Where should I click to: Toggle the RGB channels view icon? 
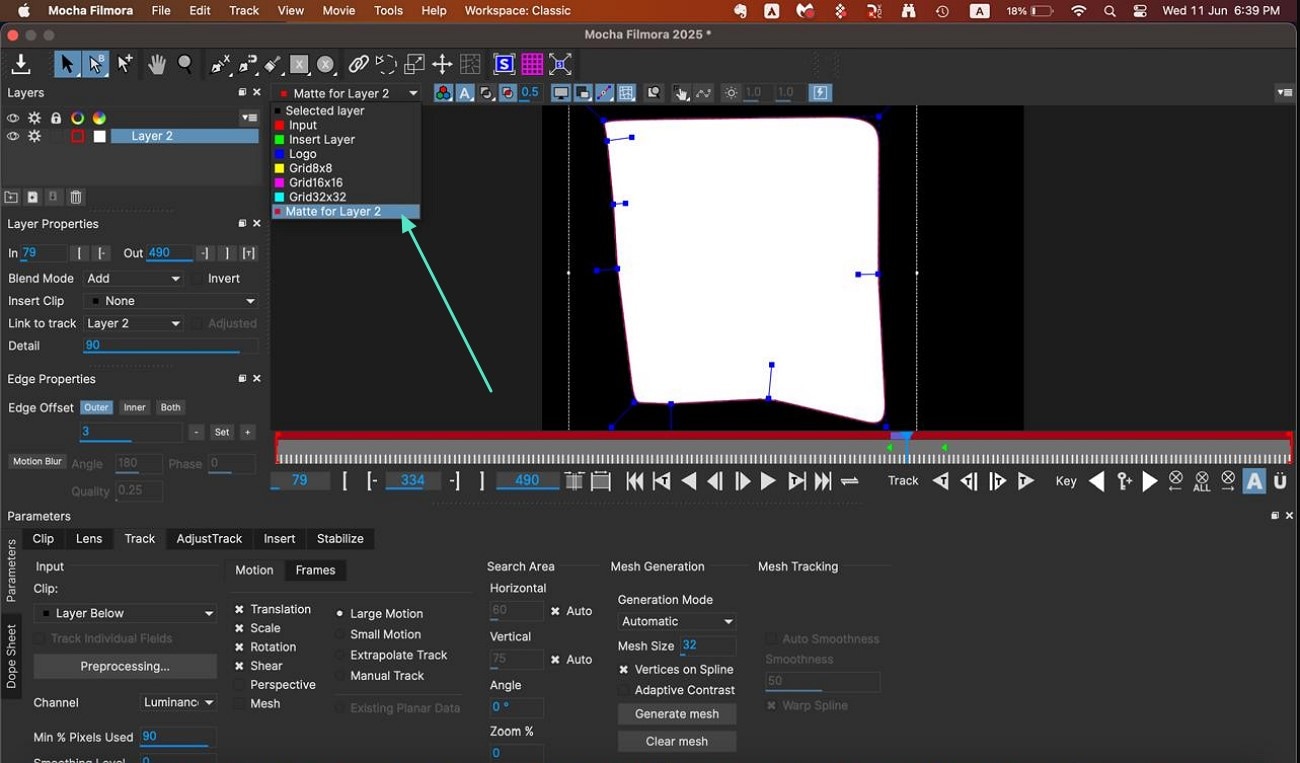443,93
